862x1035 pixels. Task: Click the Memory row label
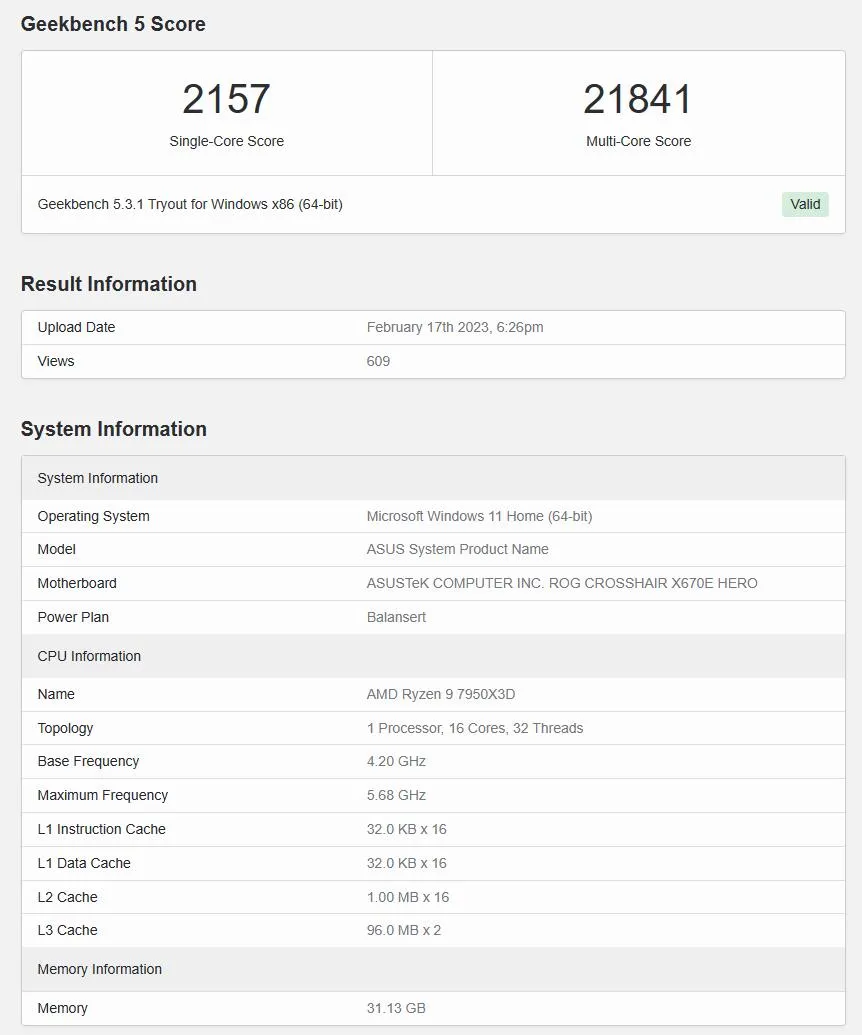62,1008
